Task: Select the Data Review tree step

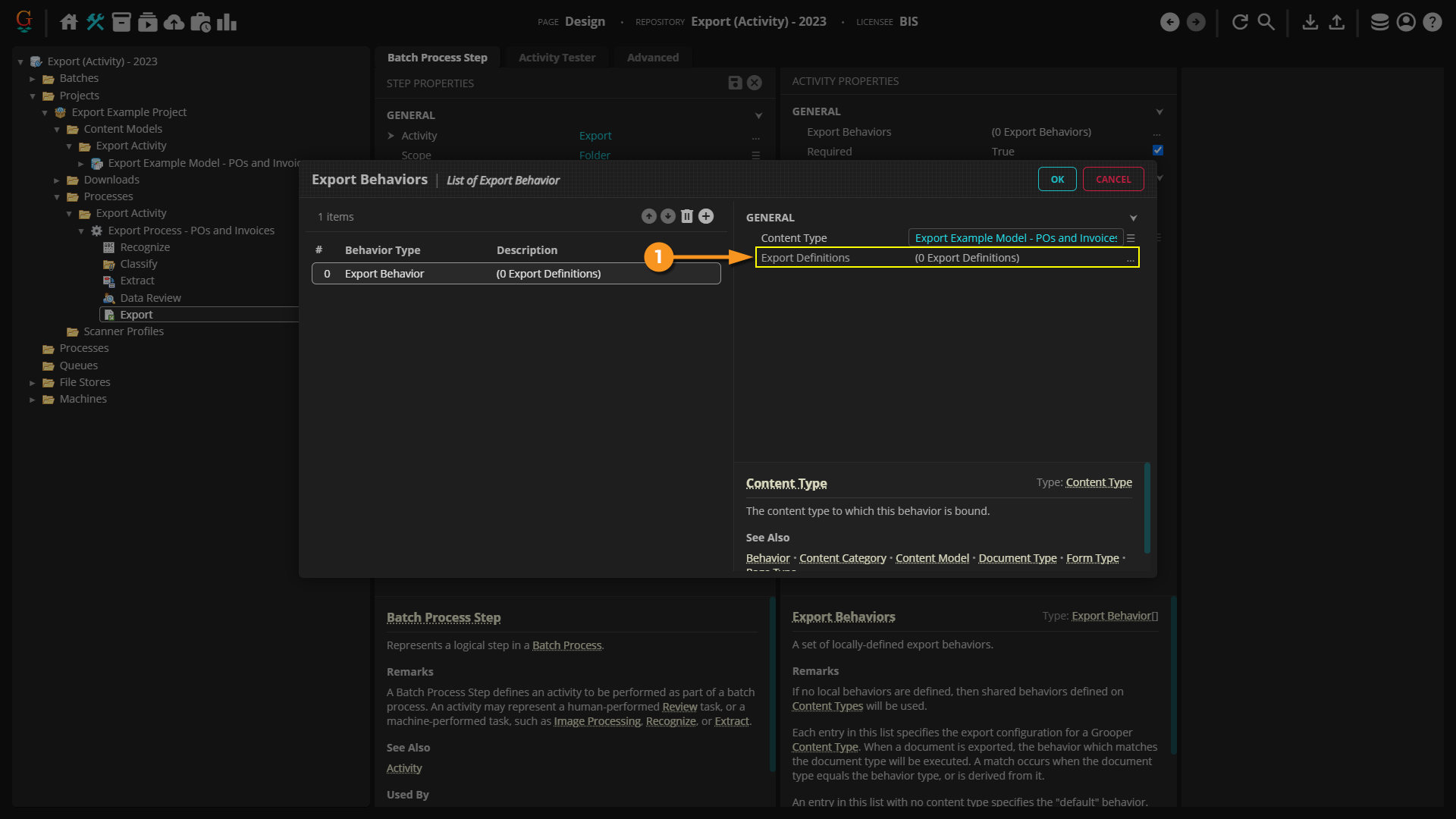Action: pyautogui.click(x=150, y=298)
